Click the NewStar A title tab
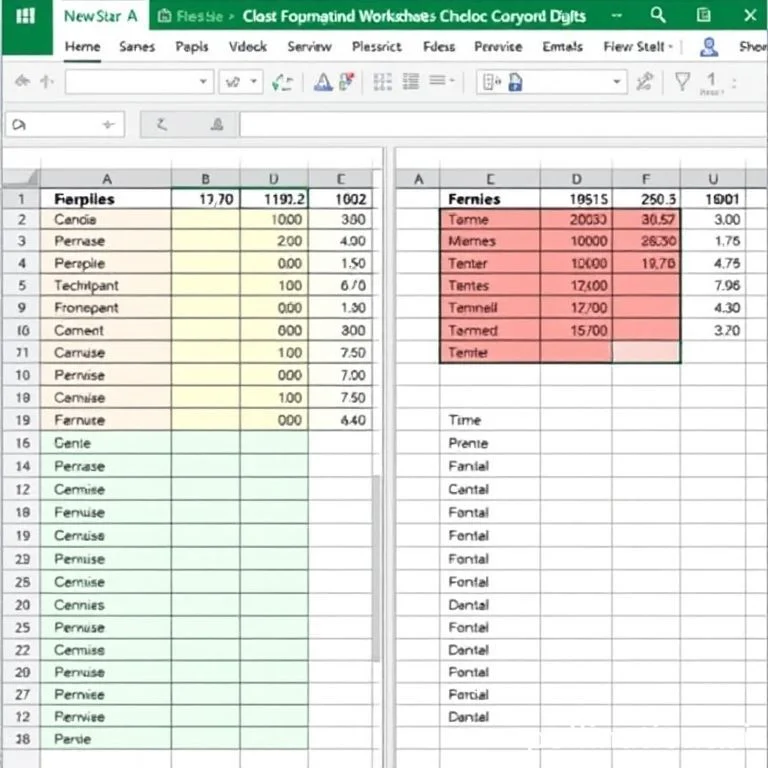Viewport: 768px width, 768px height. (x=100, y=16)
